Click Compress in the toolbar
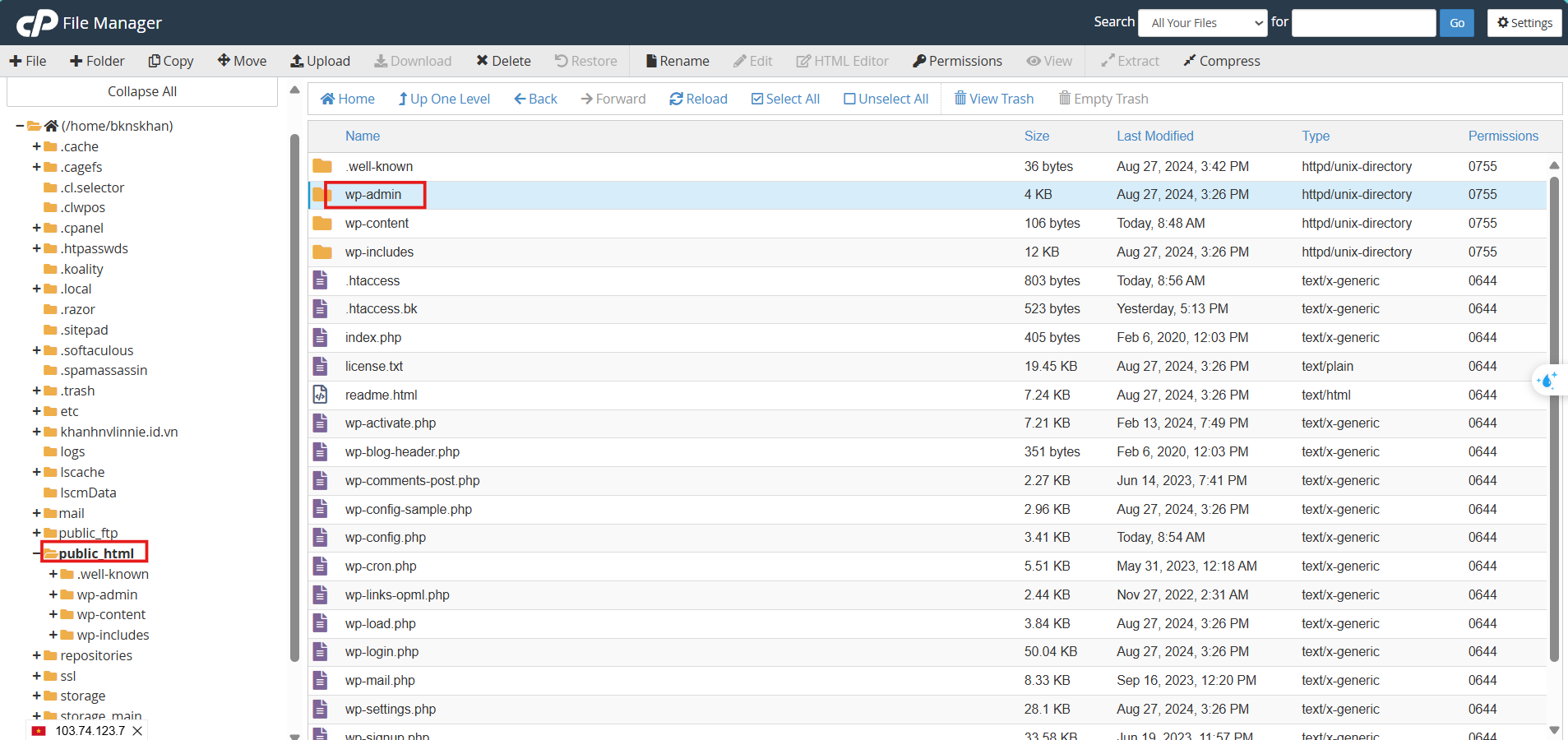The image size is (1568, 740). tap(1222, 61)
